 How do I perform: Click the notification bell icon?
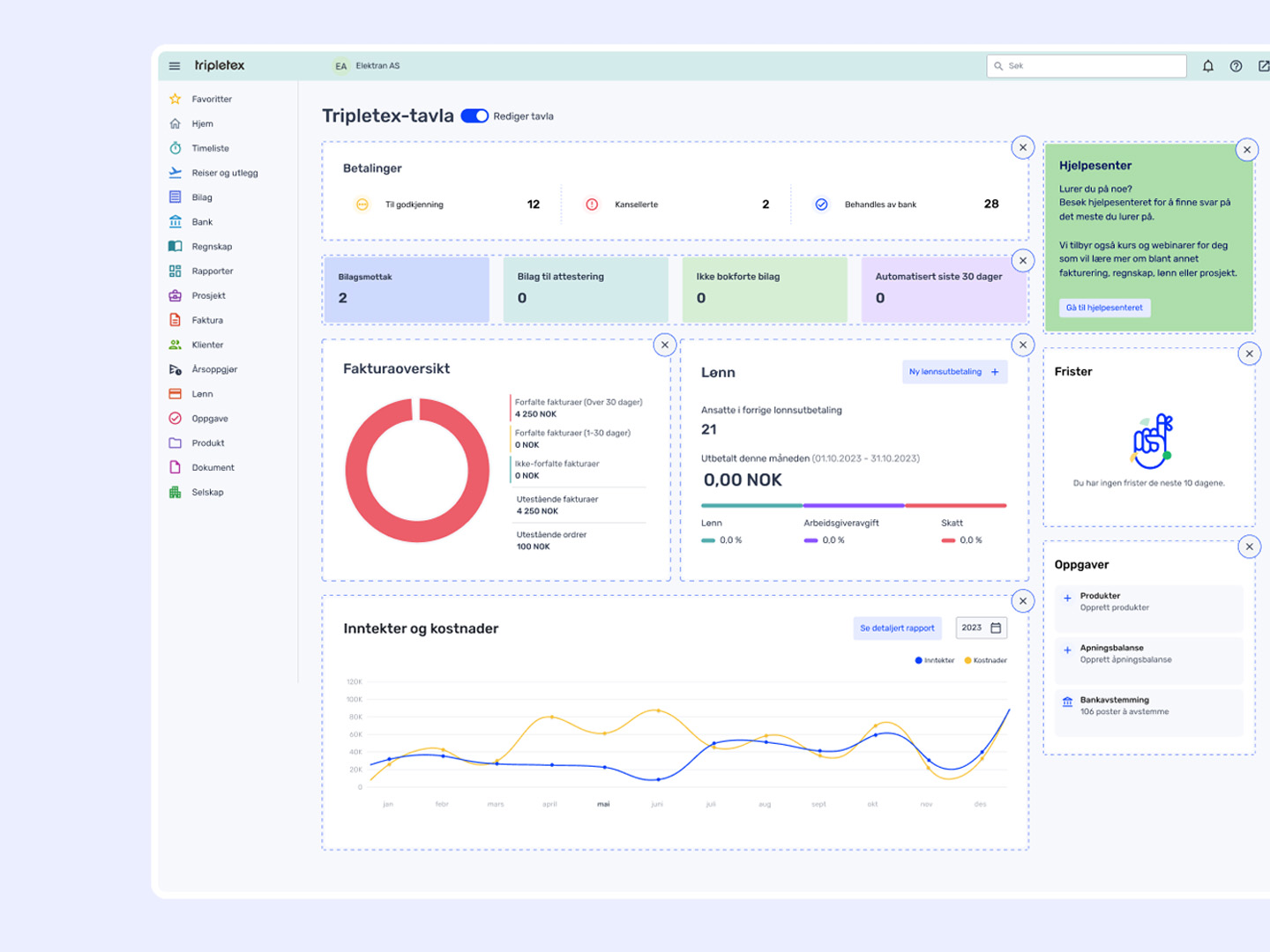[x=1208, y=66]
